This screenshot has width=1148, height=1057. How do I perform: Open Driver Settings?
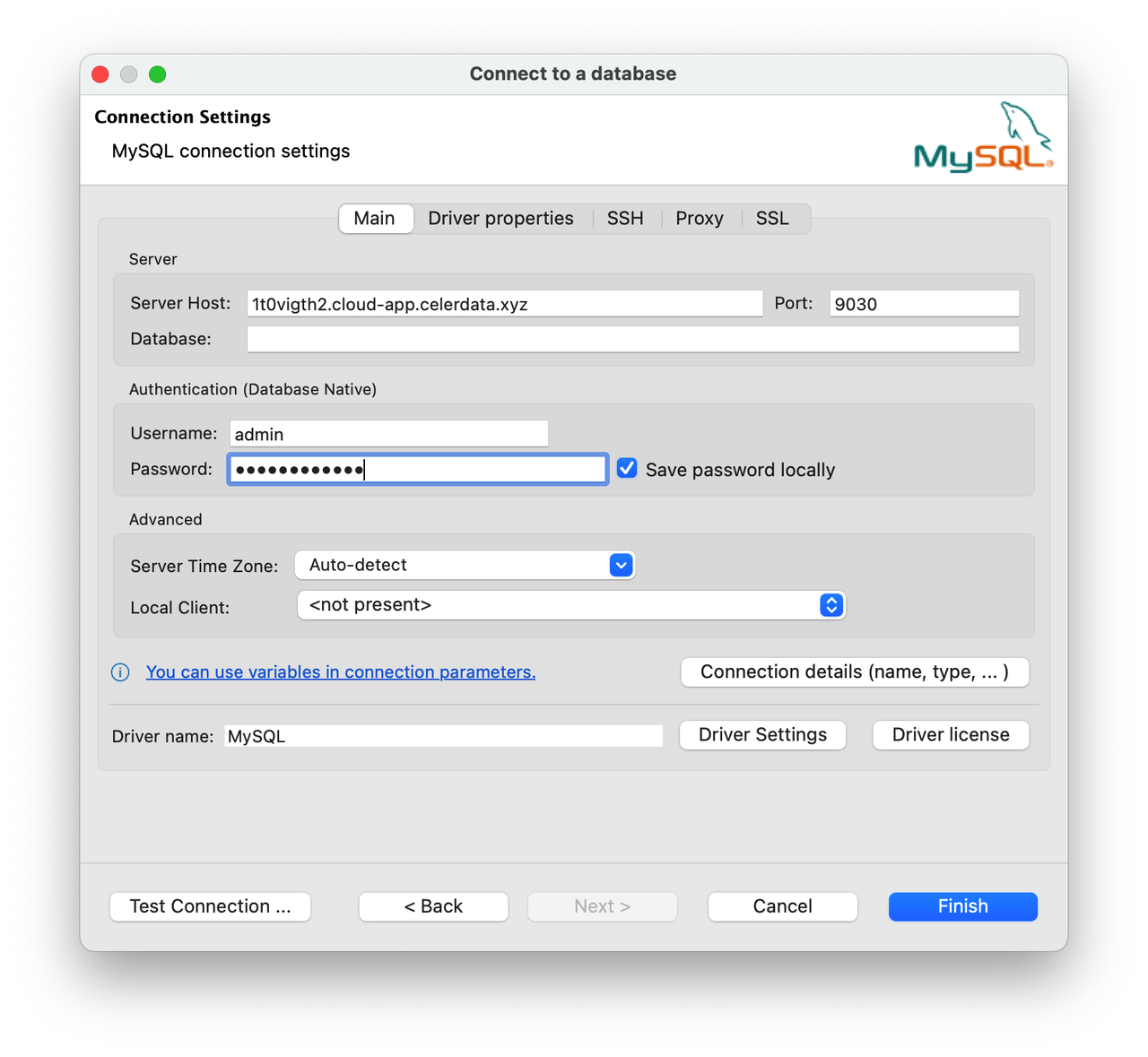pos(762,734)
